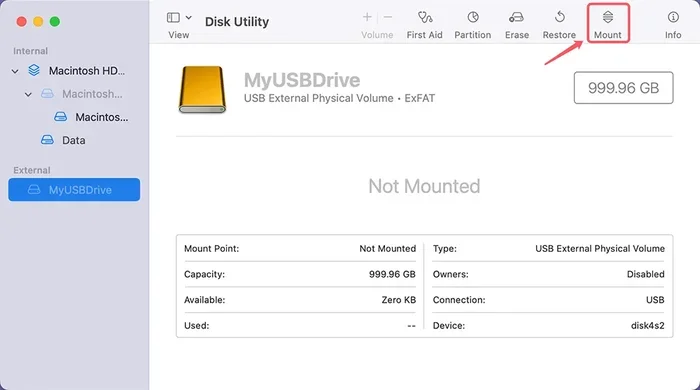Click the MyUSBDrive title heading
The image size is (700, 390).
pyautogui.click(x=302, y=80)
